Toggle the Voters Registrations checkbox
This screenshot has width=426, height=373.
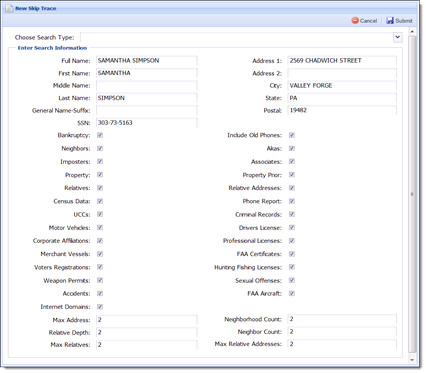tap(100, 267)
